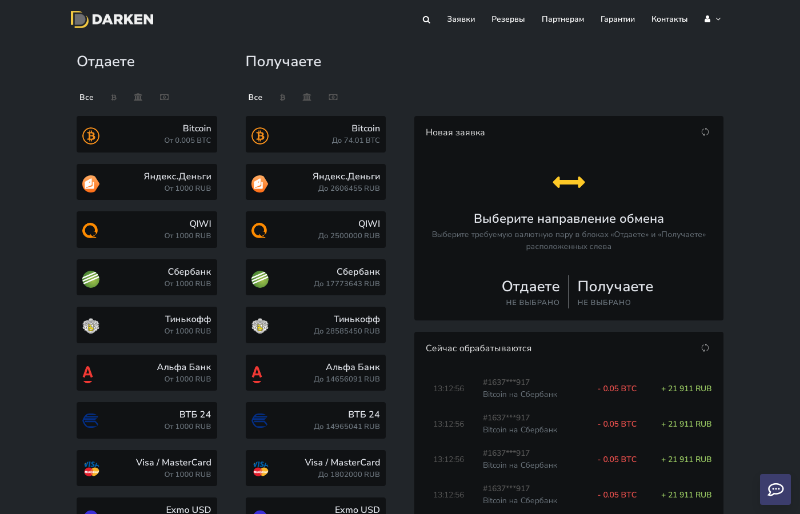Open the user account dropdown

click(712, 19)
